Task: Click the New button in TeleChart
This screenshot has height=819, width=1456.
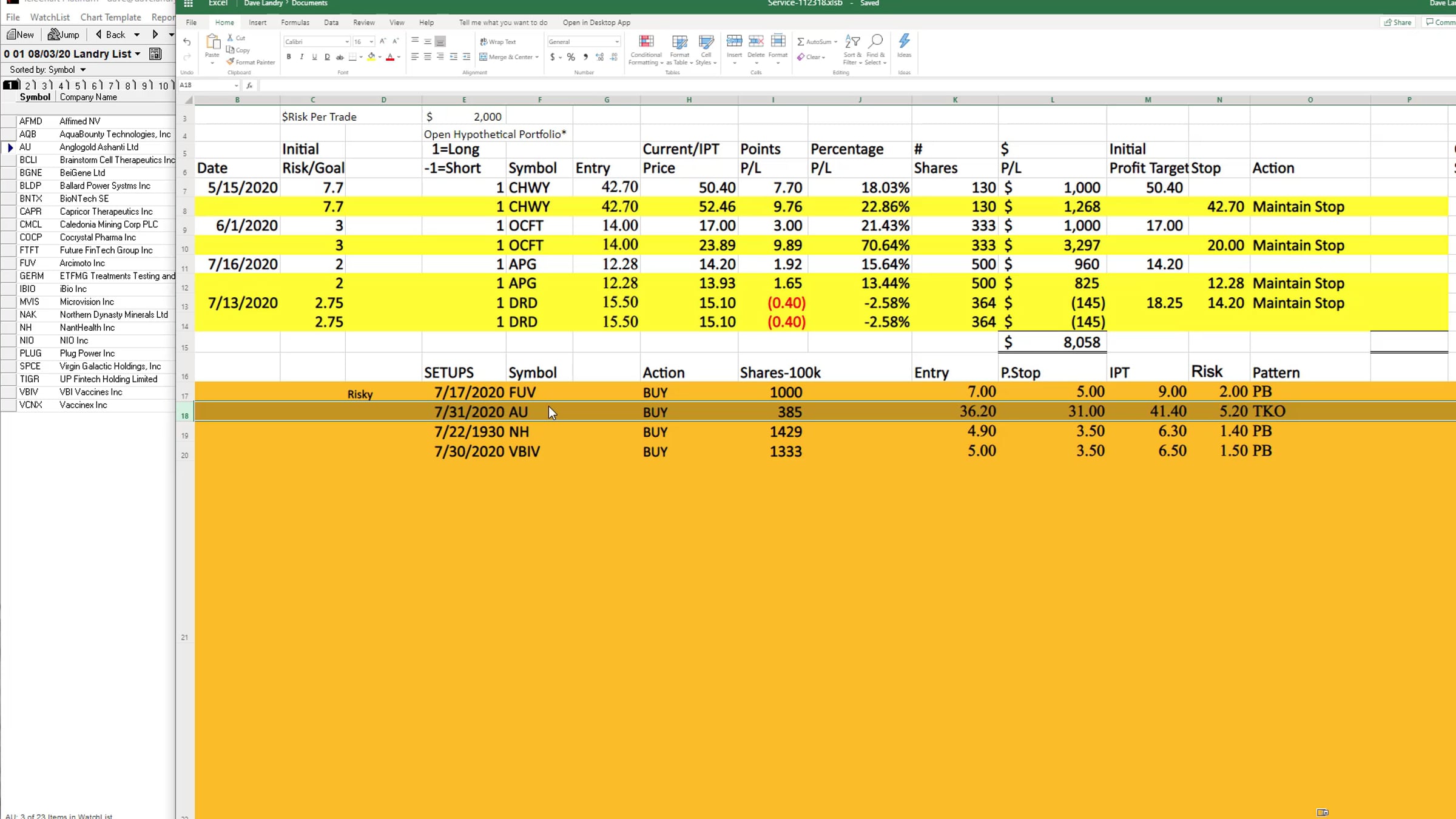Action: coord(21,35)
